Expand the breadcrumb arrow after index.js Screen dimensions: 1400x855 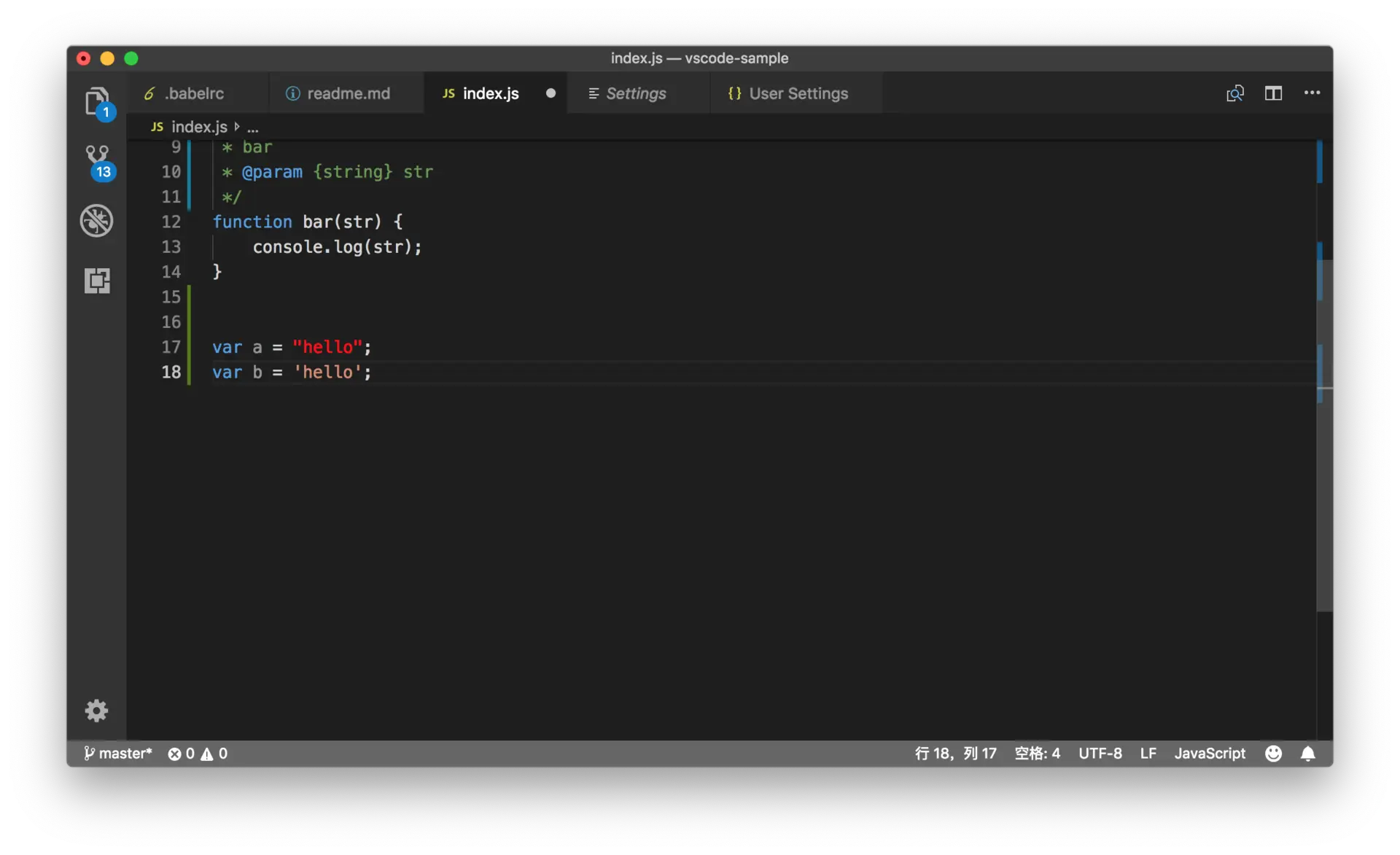coord(237,127)
